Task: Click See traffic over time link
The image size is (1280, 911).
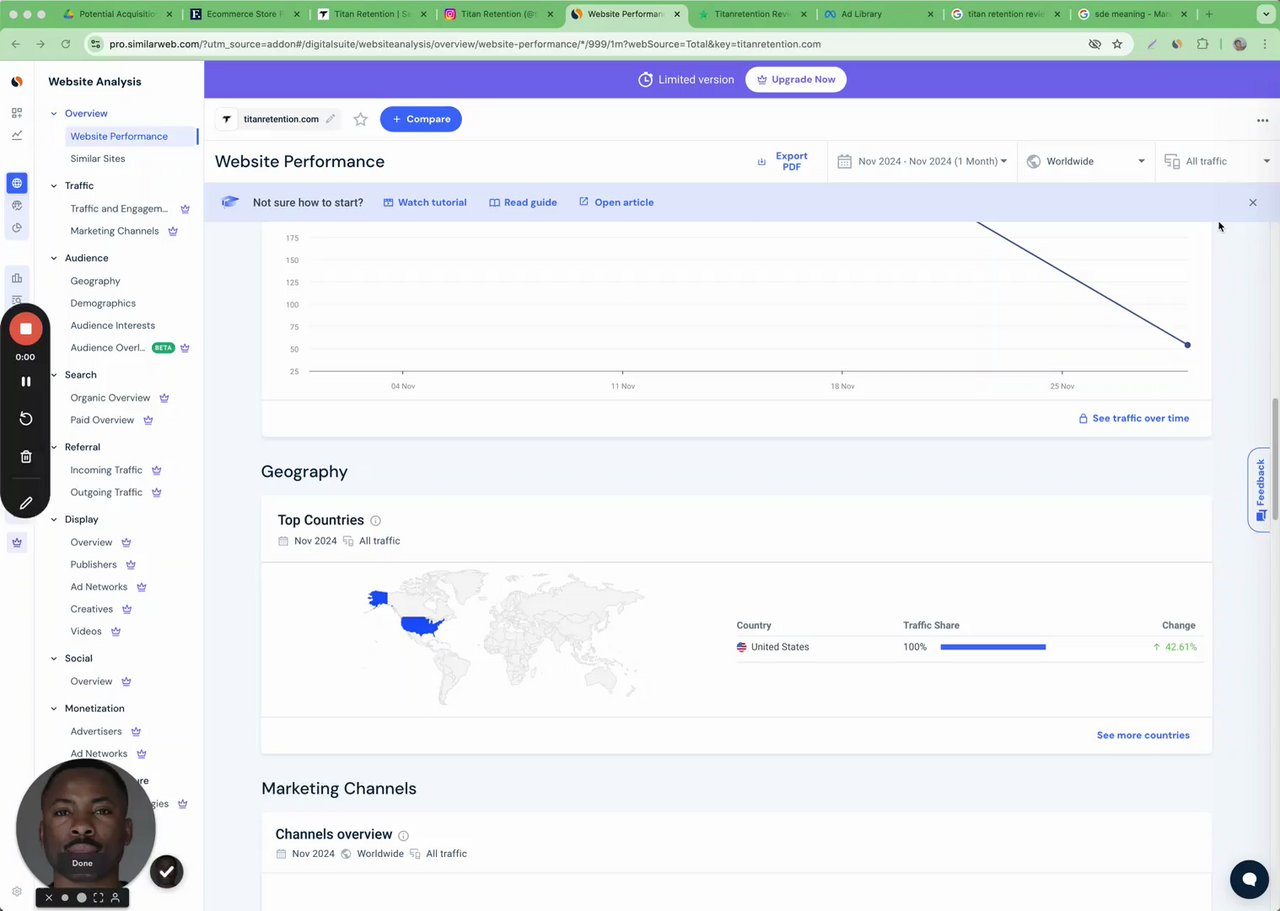Action: click(1134, 418)
